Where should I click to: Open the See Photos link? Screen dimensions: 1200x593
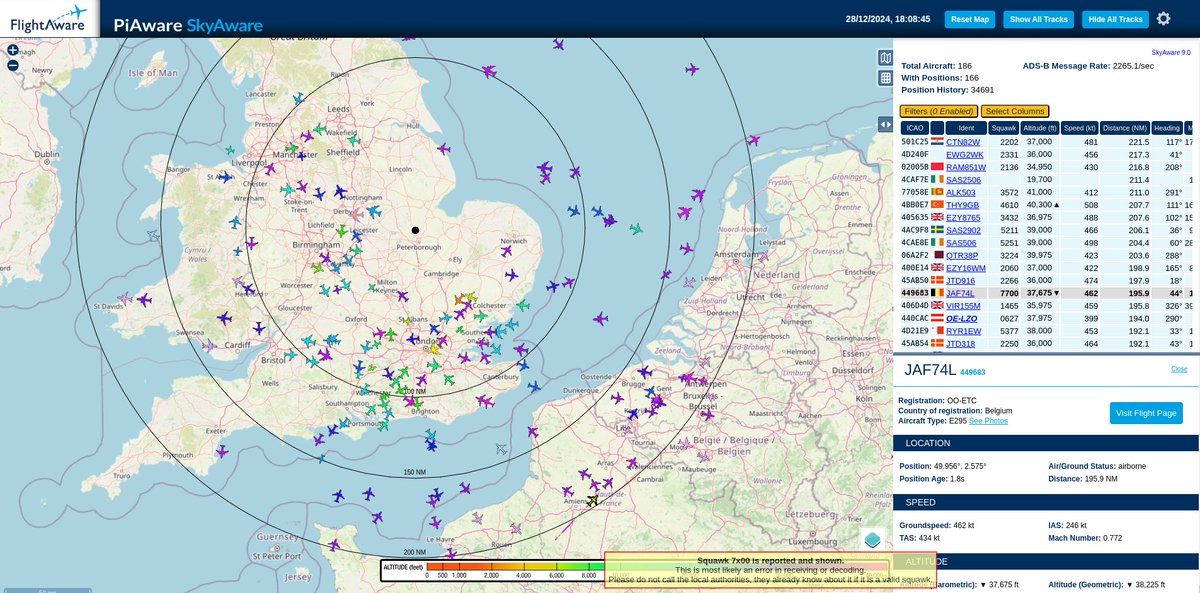tap(988, 421)
